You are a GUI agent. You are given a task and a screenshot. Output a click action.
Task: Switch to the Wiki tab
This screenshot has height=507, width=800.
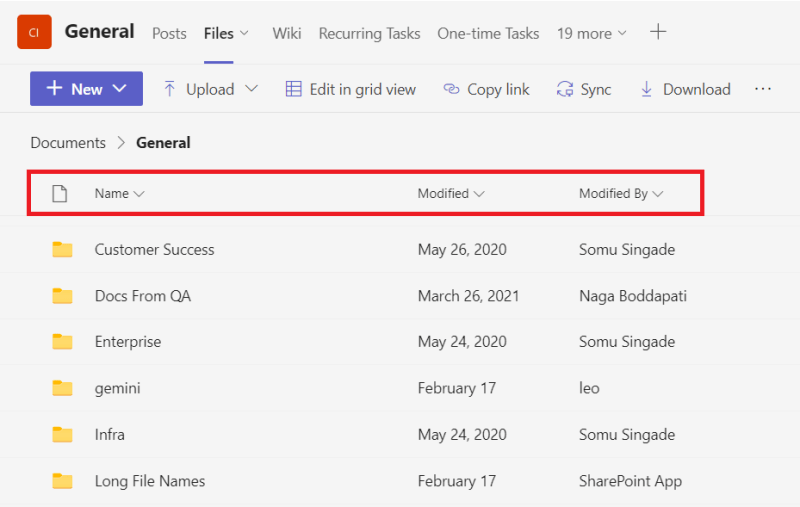click(287, 33)
